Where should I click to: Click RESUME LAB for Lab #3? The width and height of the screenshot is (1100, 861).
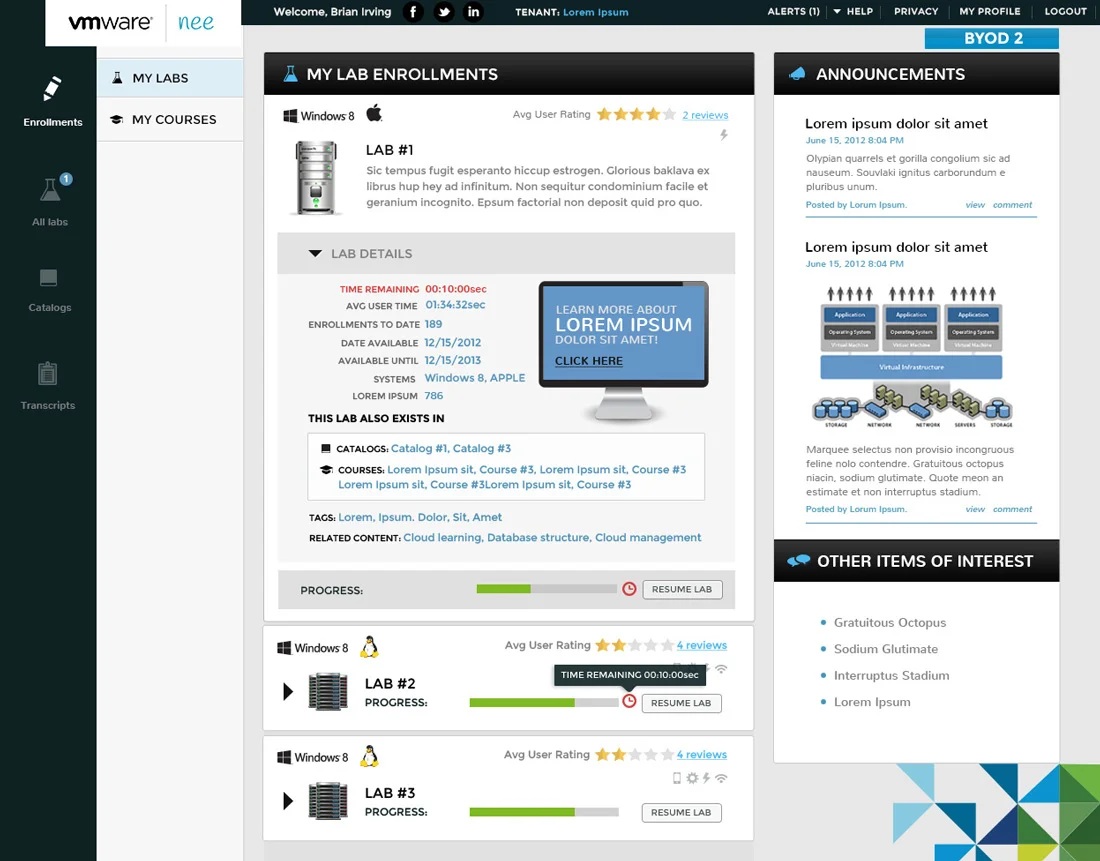pyautogui.click(x=681, y=813)
